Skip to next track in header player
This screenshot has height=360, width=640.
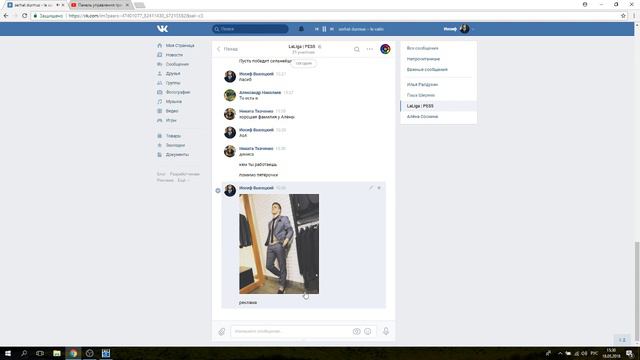click(332, 29)
